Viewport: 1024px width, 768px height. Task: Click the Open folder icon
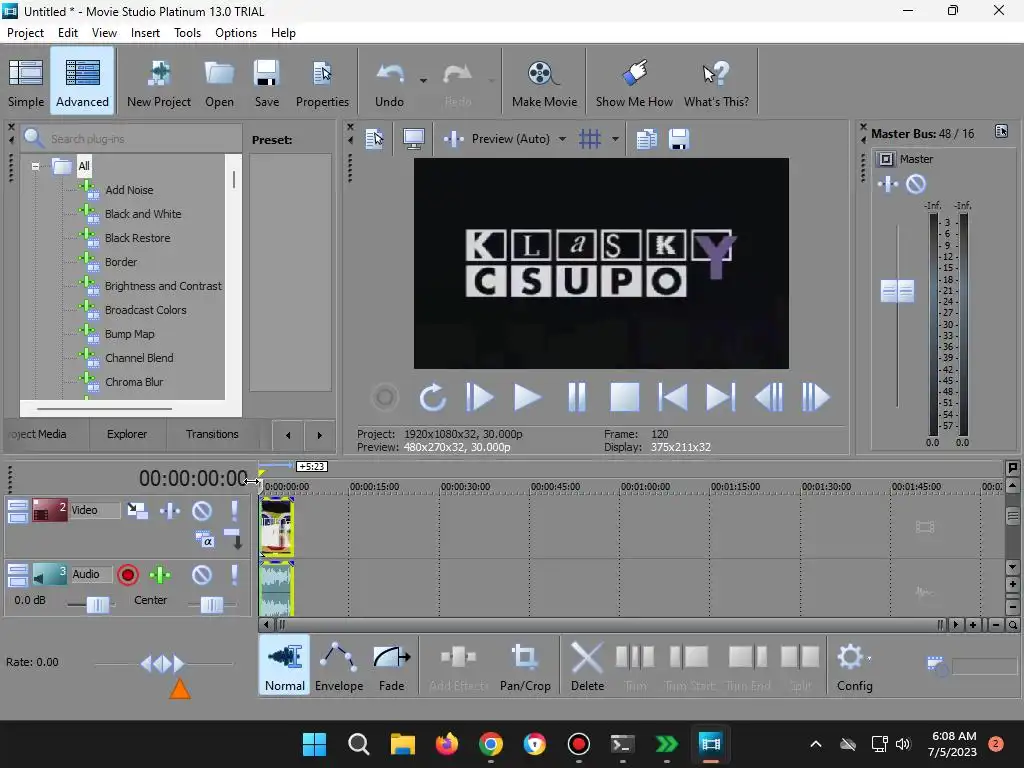219,81
